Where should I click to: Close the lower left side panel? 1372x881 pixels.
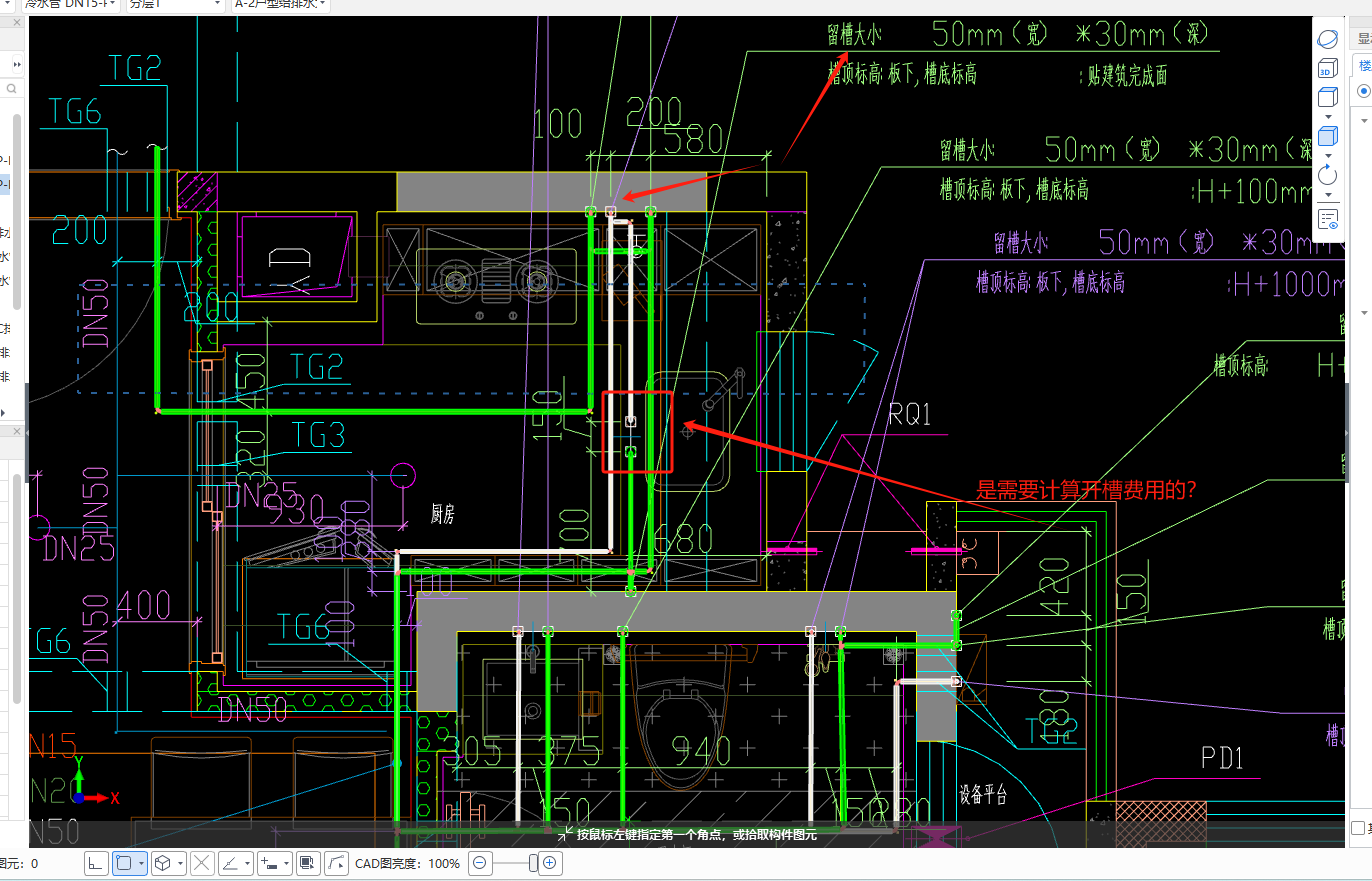click(15, 431)
